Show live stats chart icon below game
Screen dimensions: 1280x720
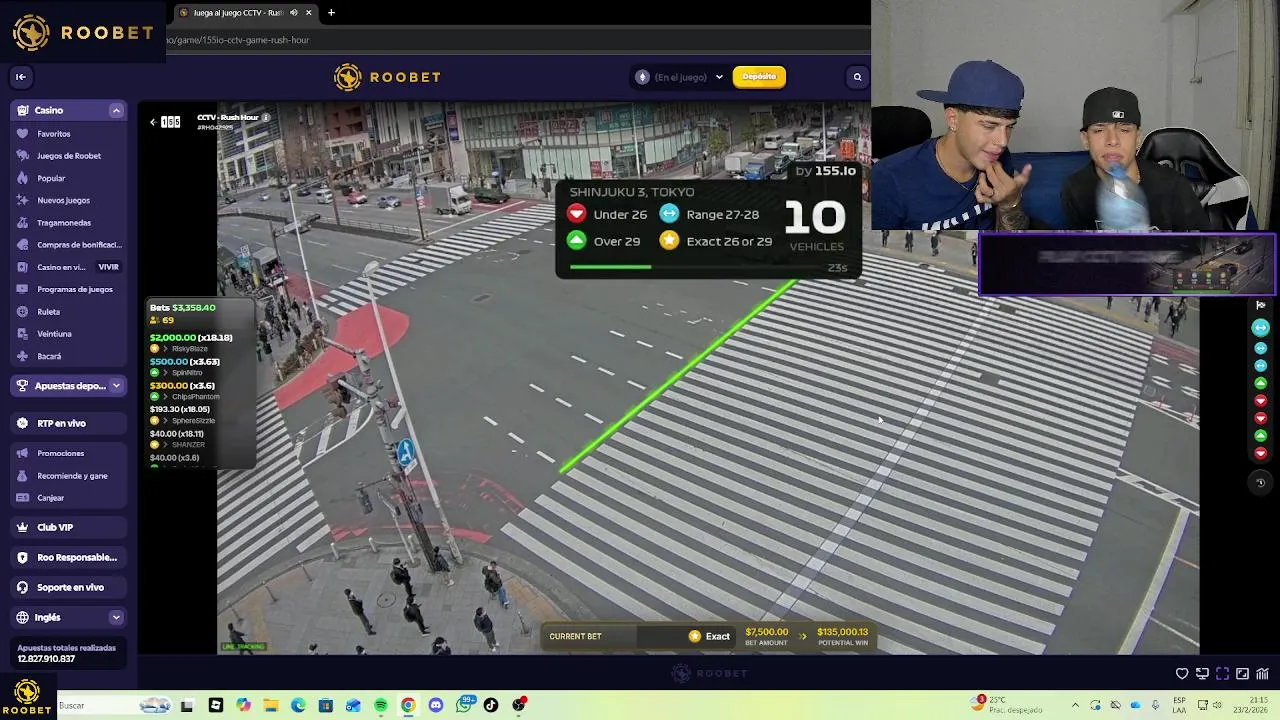click(1262, 674)
